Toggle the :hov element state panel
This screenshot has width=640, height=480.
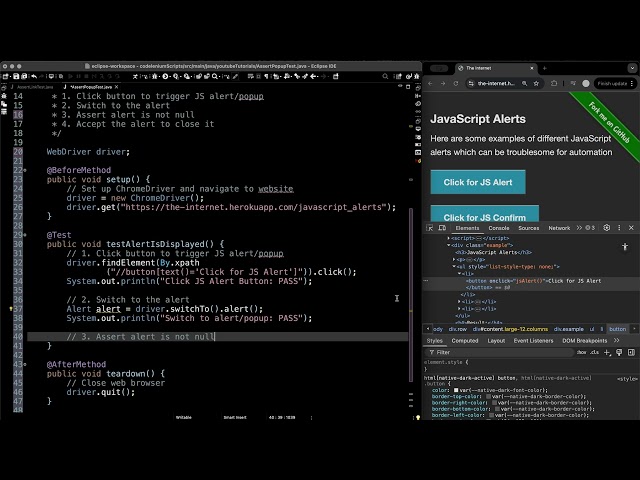coord(582,352)
